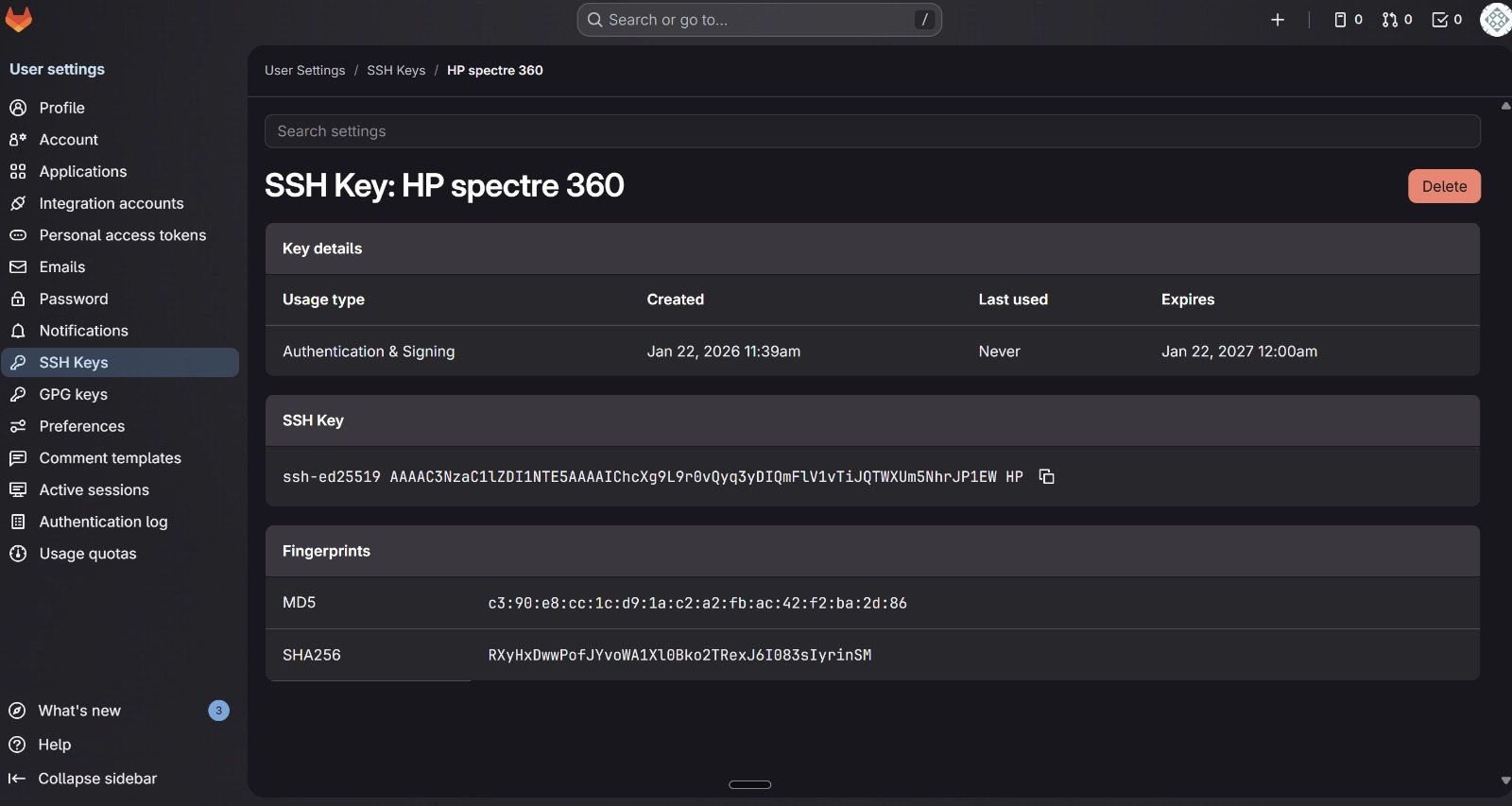This screenshot has height=806, width=1512.
Task: Click the User settings sidebar heading
Action: [x=57, y=69]
